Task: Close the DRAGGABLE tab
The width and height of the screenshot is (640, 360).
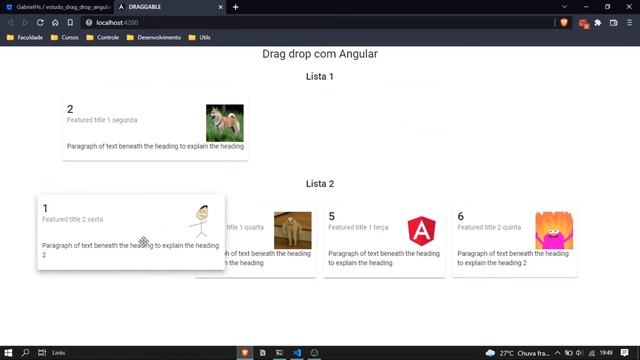Action: (220, 7)
